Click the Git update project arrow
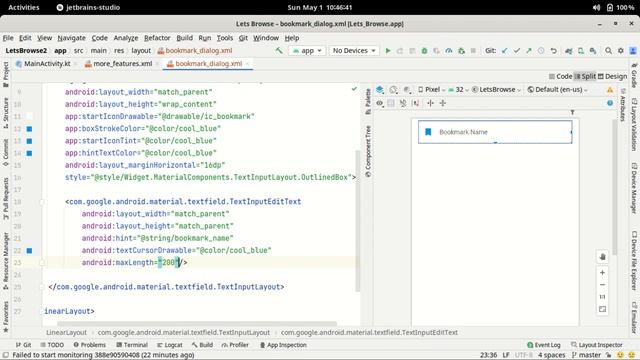640x360 pixels. click(505, 51)
